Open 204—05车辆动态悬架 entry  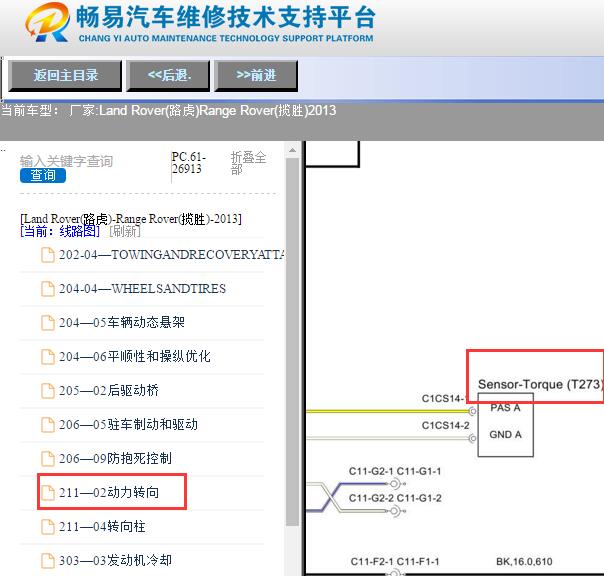pos(122,322)
